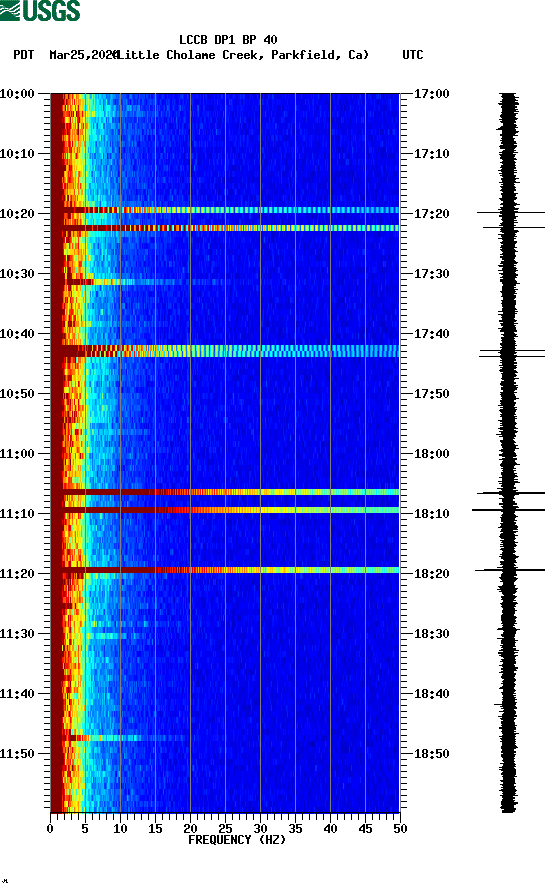Click the '10:50' PDT time label
This screenshot has width=552, height=892.
tap(17, 394)
